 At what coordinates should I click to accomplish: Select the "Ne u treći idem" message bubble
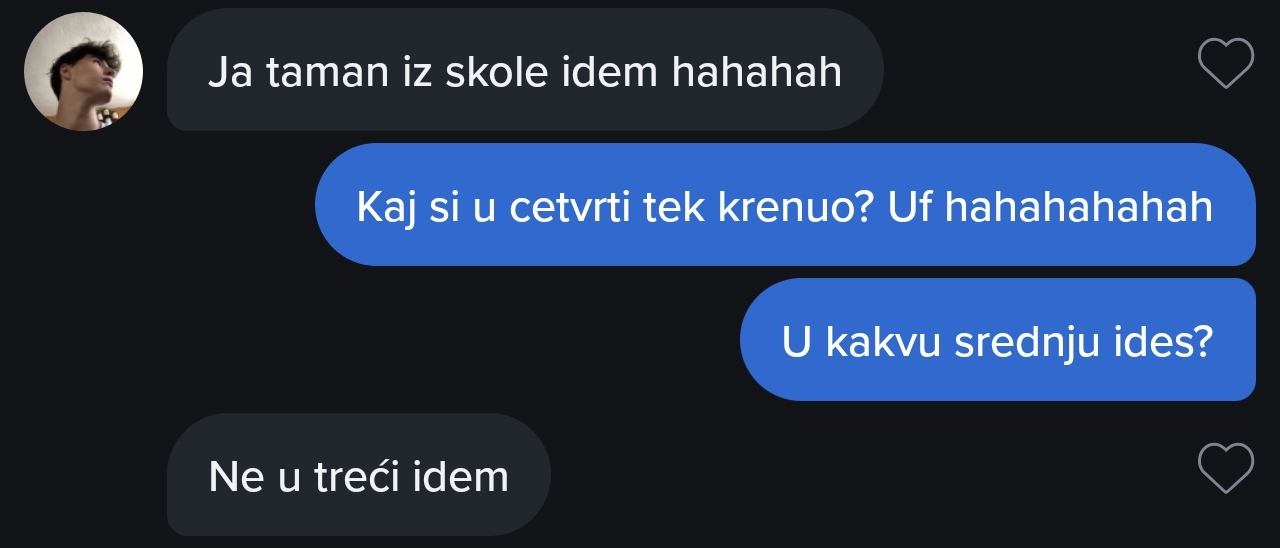[x=359, y=475]
